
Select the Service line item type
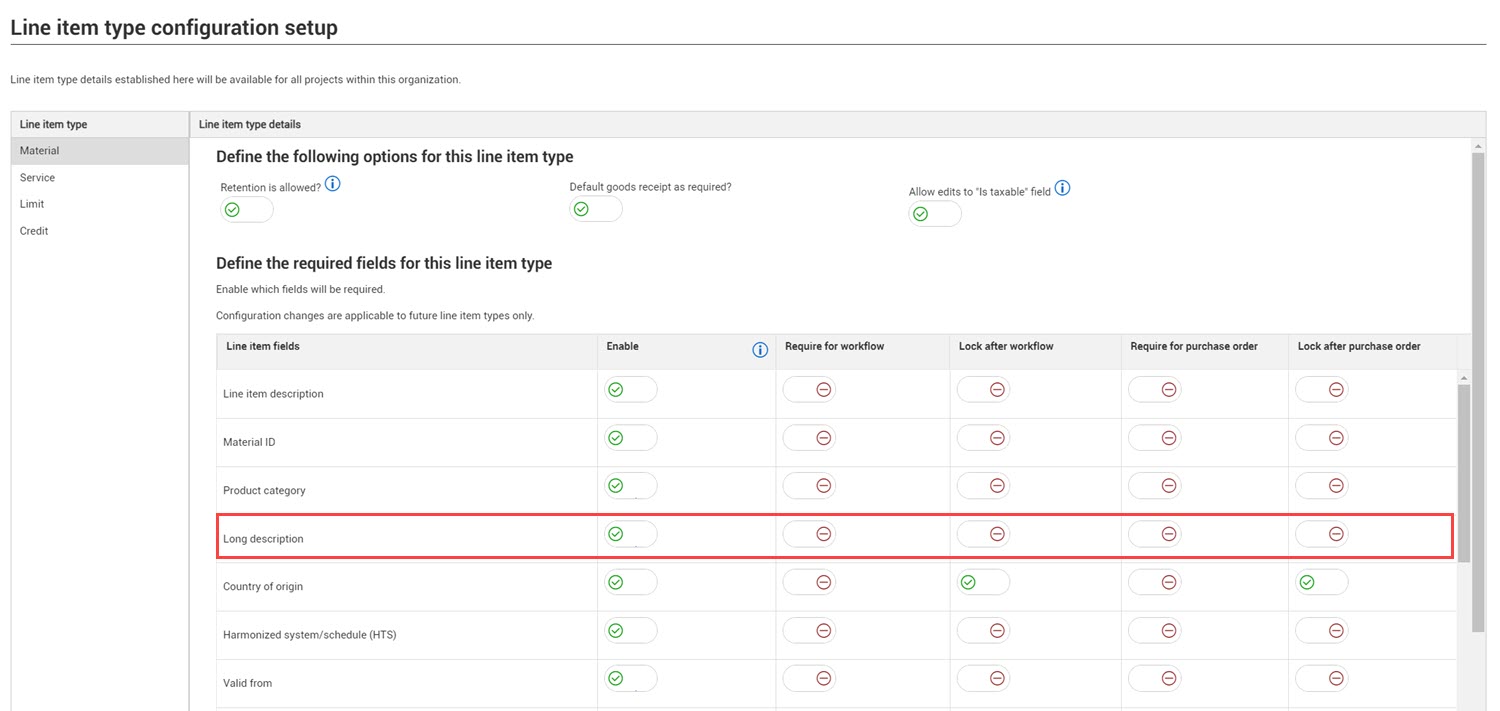point(100,178)
